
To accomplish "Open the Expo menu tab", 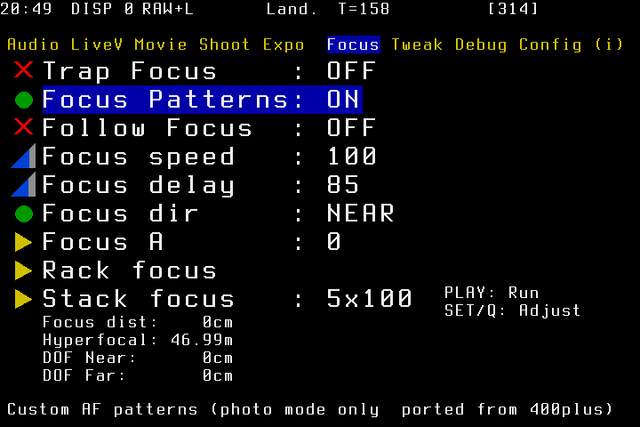I will point(283,44).
